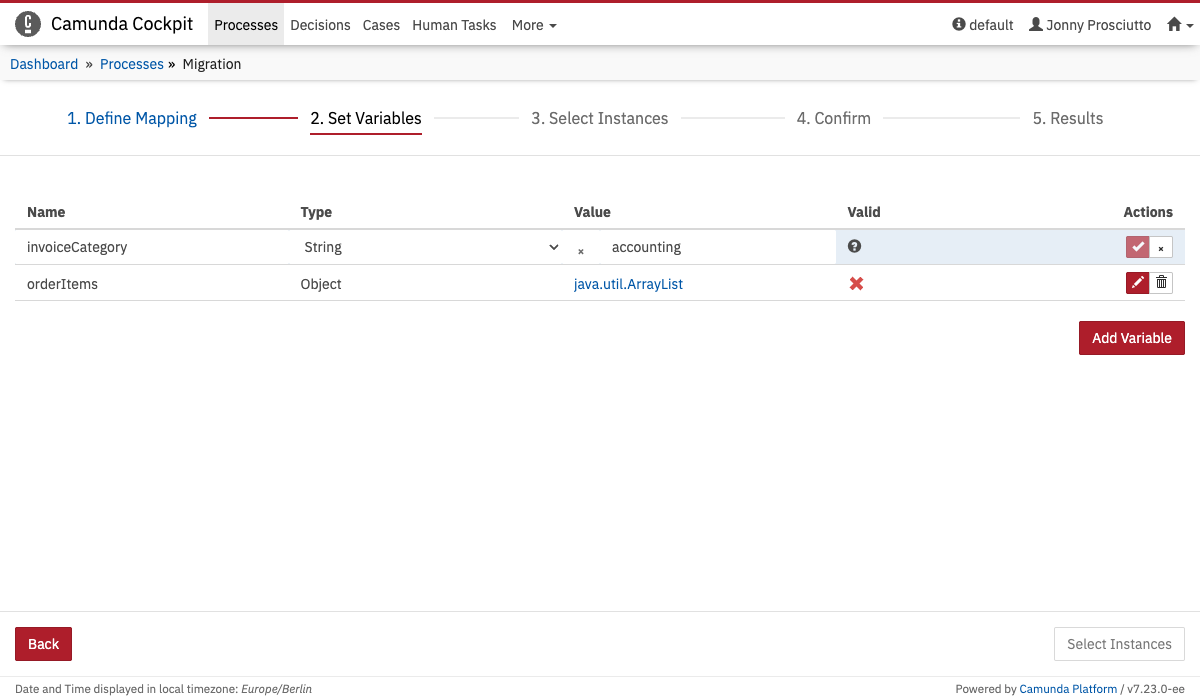The image size is (1200, 700).
Task: Return to step 1 Define Mapping
Action: tap(132, 118)
